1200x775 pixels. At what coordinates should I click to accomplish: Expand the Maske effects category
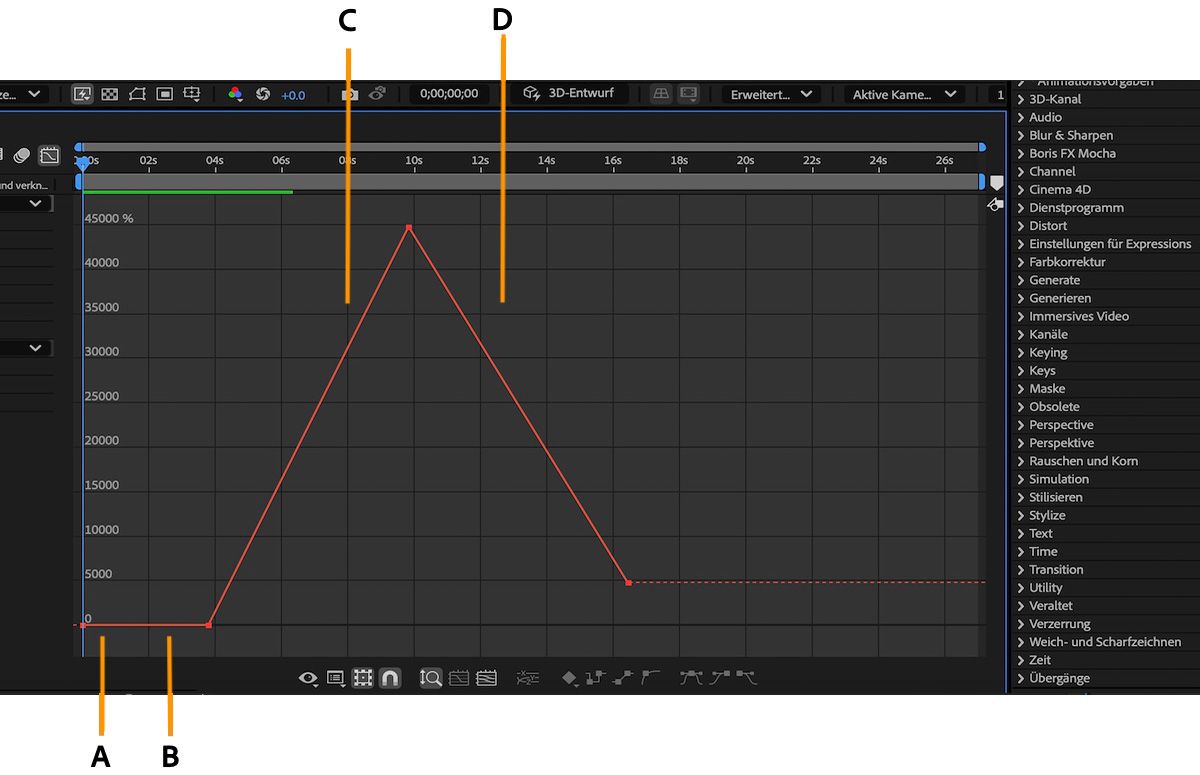pyautogui.click(x=1022, y=388)
